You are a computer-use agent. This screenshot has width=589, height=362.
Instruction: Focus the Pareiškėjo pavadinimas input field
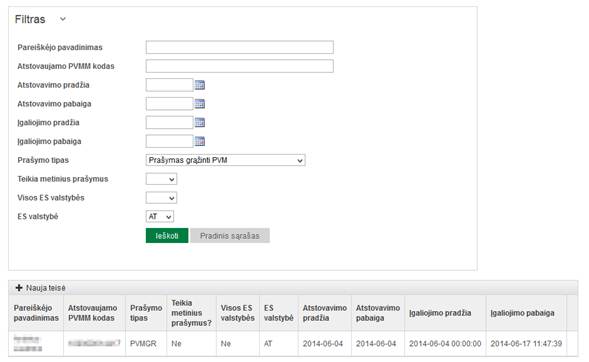240,47
